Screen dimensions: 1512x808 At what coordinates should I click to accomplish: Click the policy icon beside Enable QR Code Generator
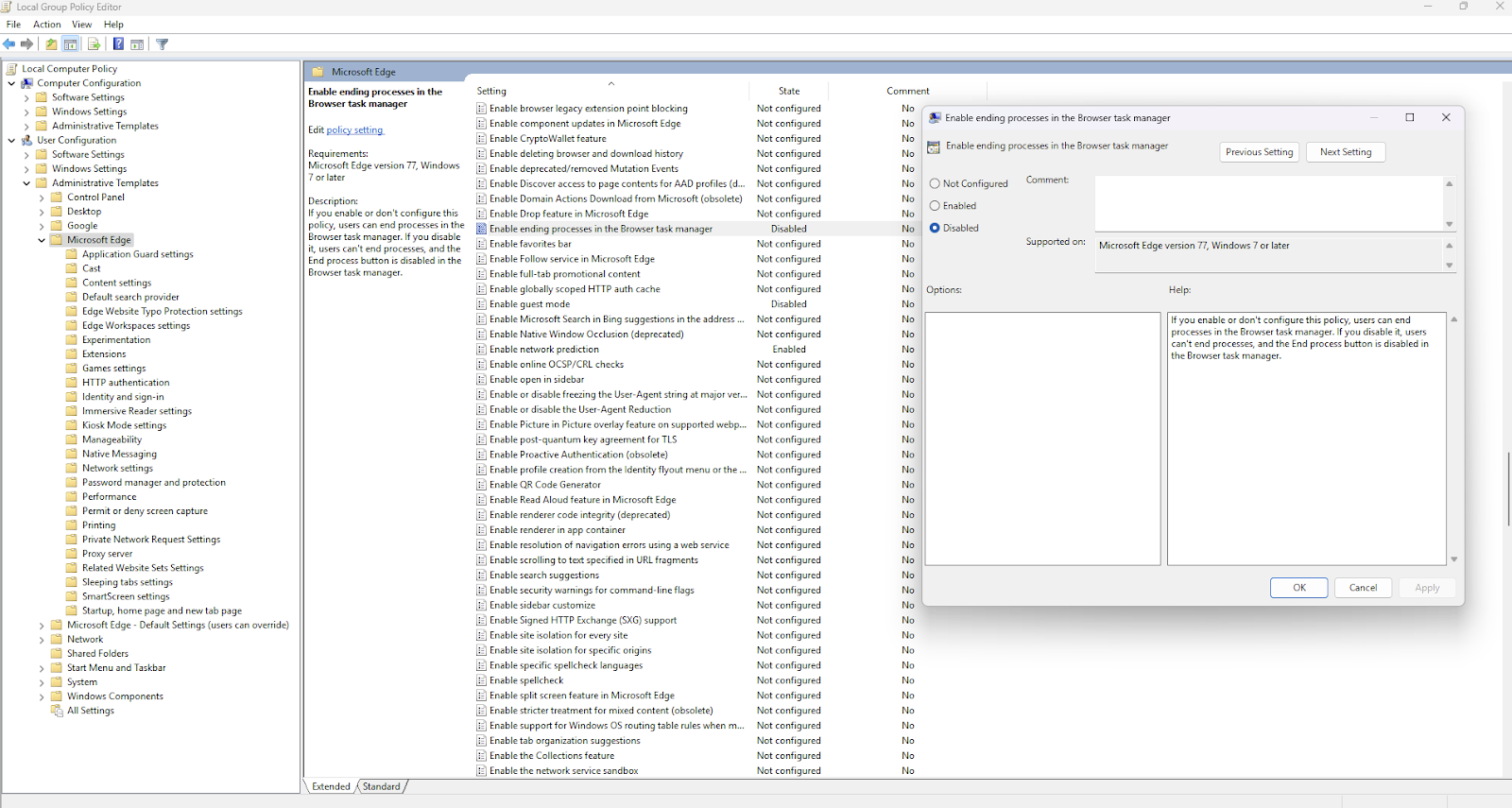tap(482, 485)
